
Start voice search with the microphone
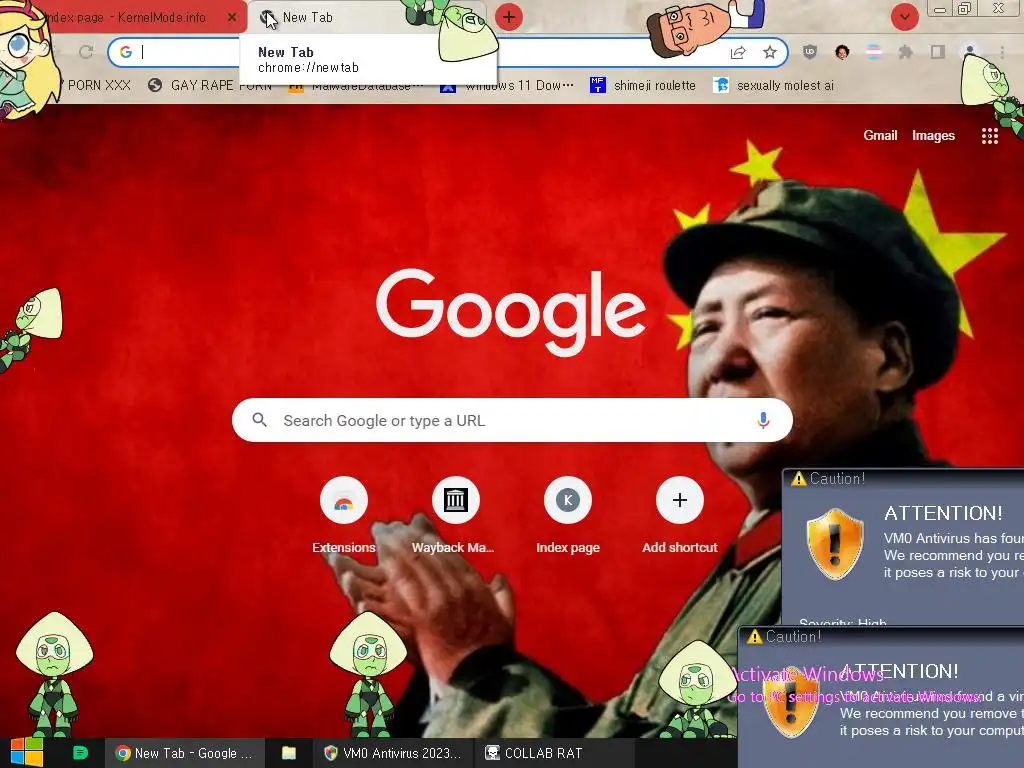tap(763, 421)
